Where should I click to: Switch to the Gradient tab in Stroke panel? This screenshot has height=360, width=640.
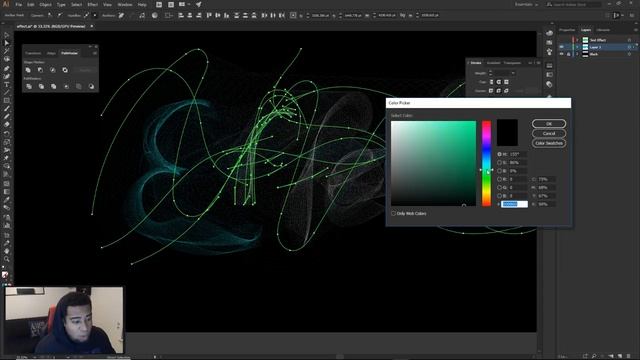click(493, 63)
